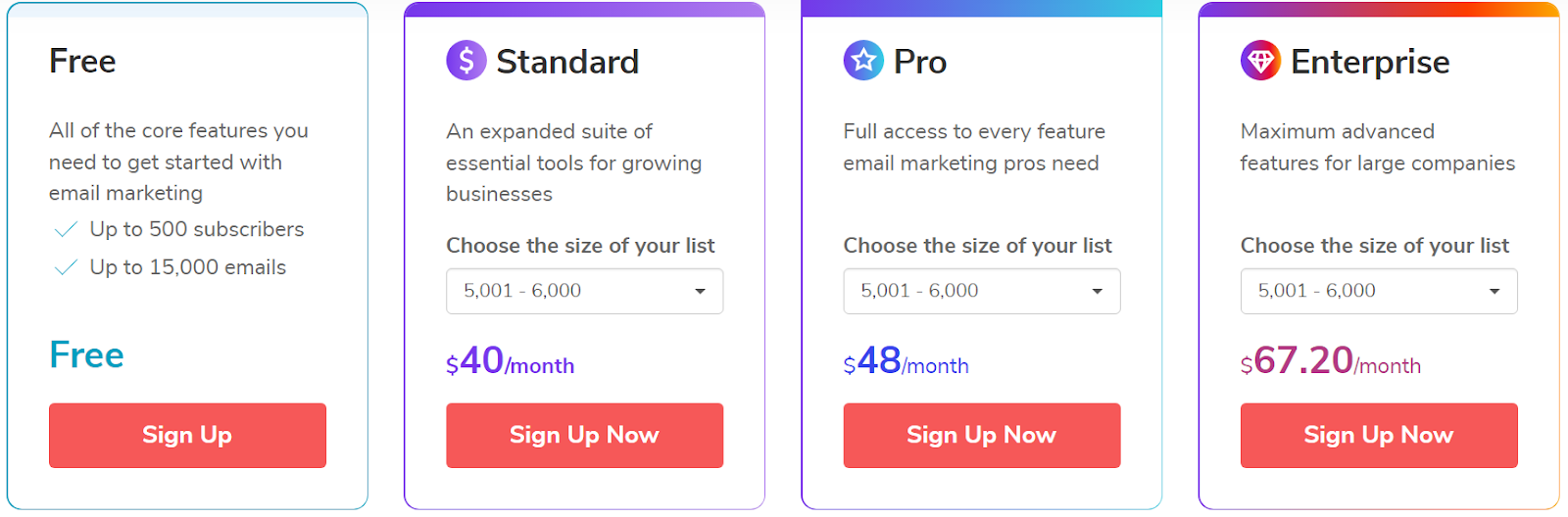
Task: Click the Pro plan star icon
Action: 863,61
